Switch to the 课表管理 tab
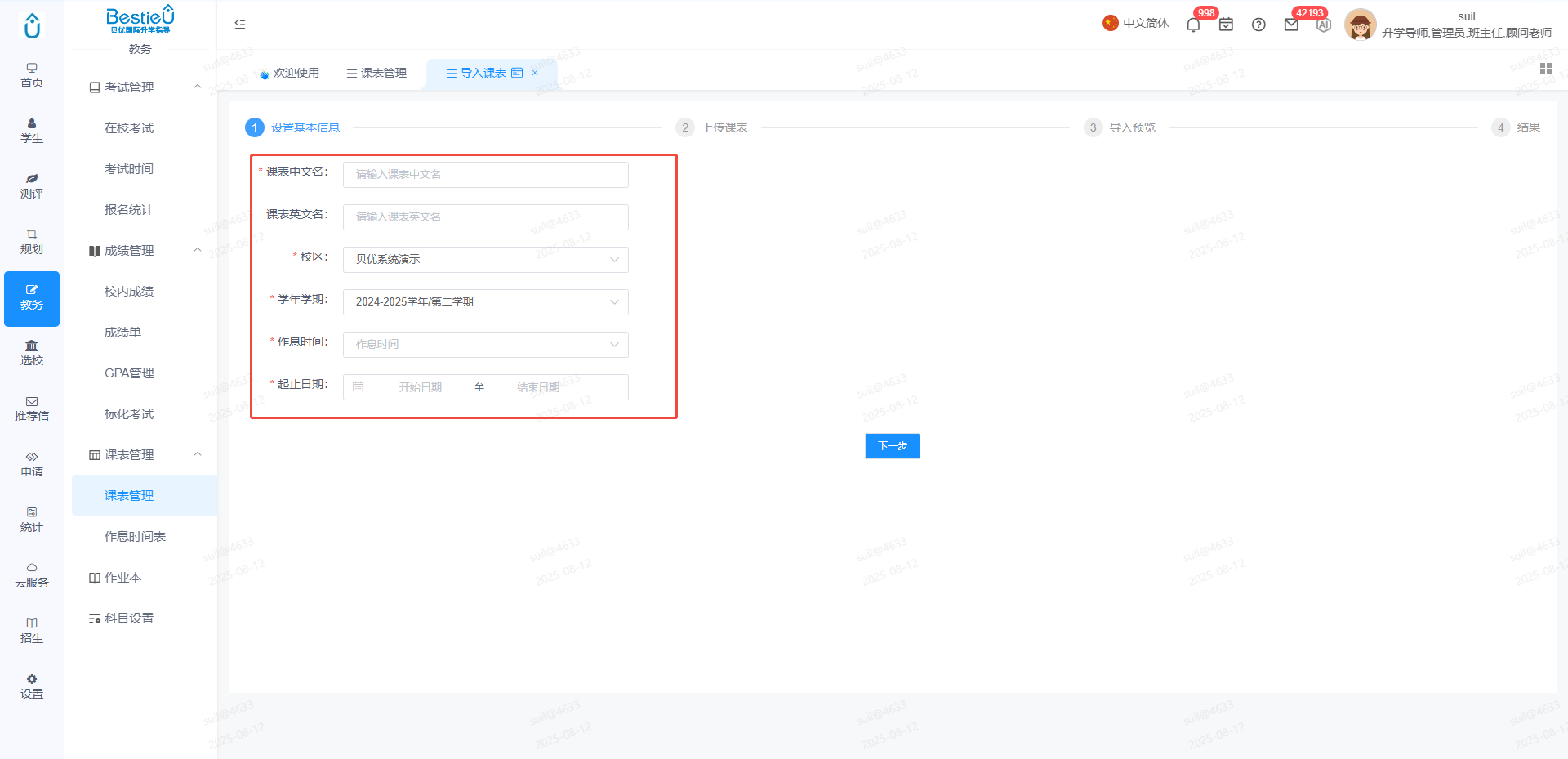The image size is (1568, 759). (376, 73)
